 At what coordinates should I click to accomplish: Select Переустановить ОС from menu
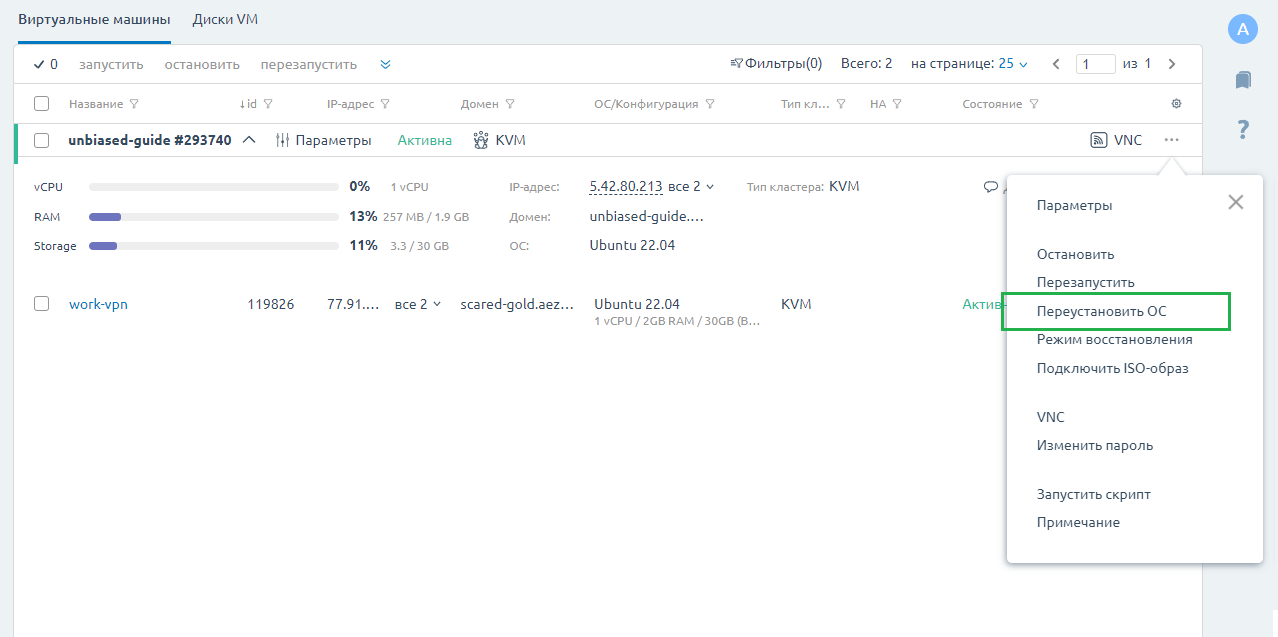click(1101, 311)
